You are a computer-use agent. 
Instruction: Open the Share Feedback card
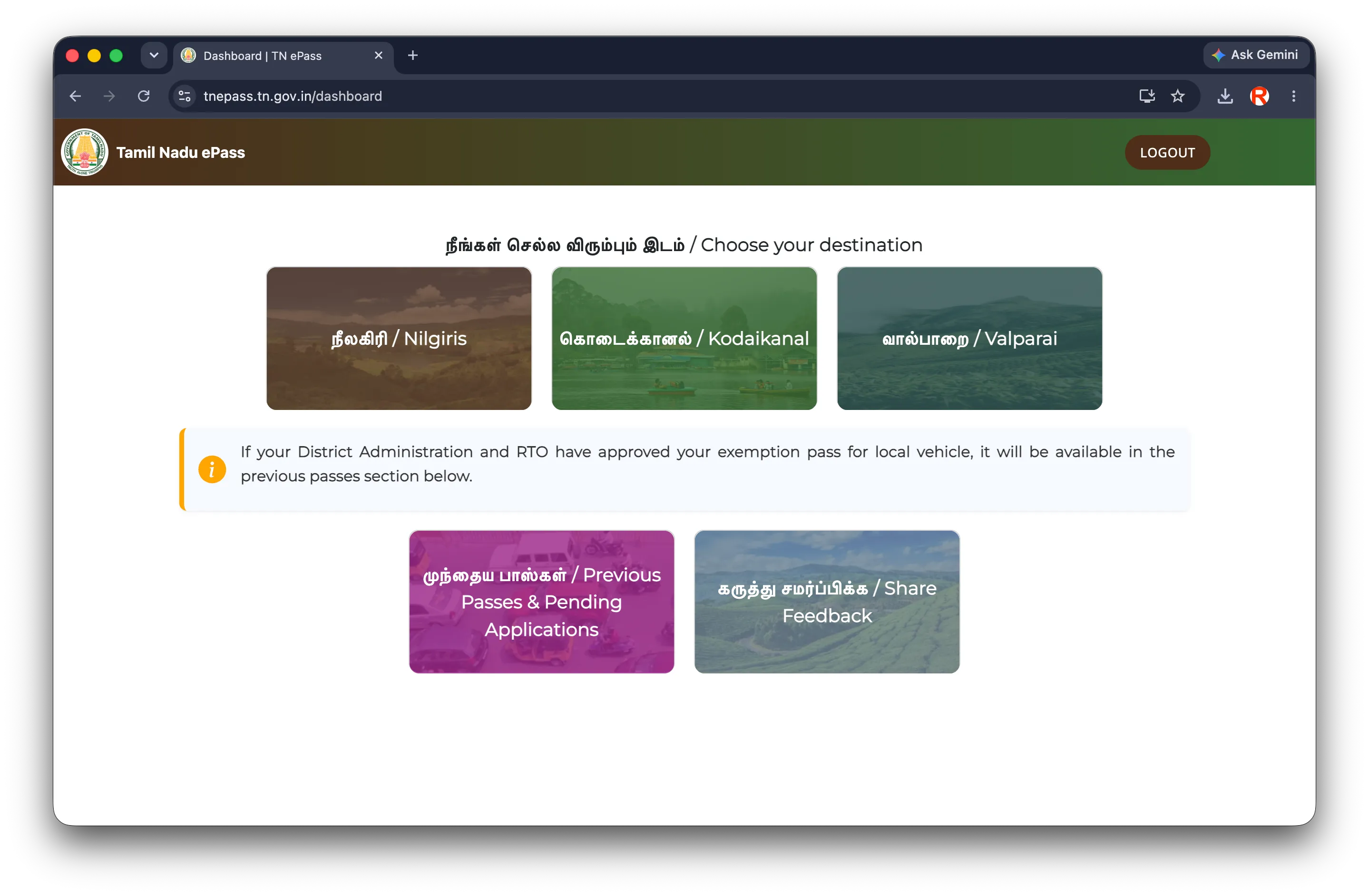pyautogui.click(x=827, y=602)
